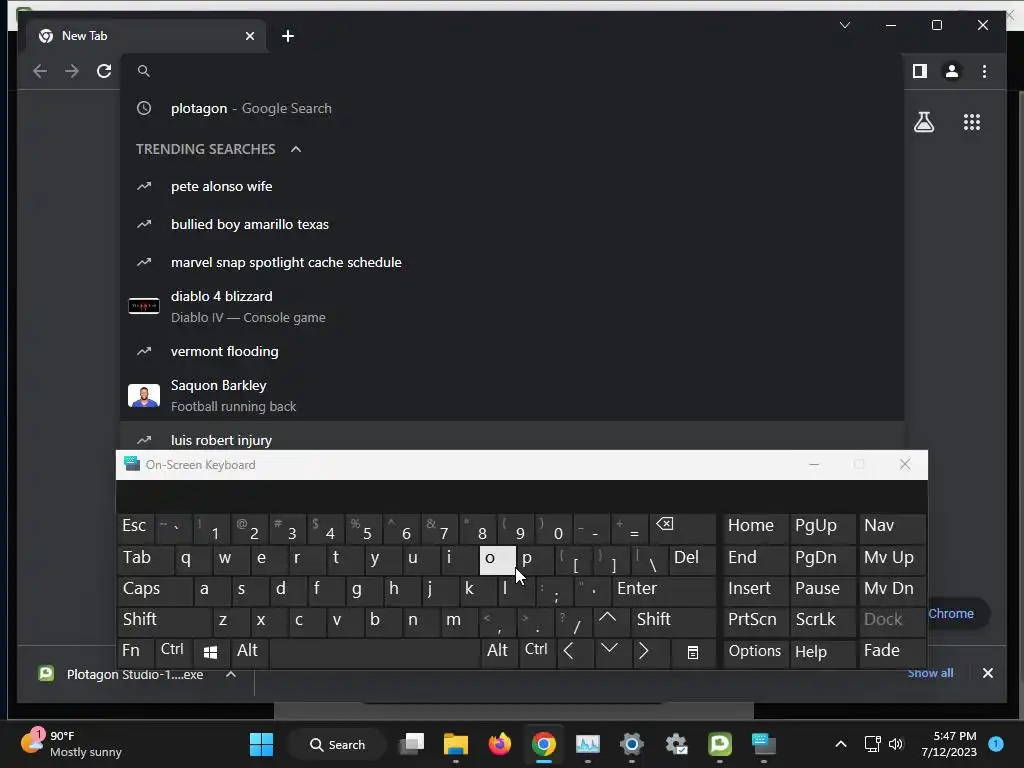Select 'luis robert injury' suggestion
The image size is (1024, 768).
coord(512,436)
